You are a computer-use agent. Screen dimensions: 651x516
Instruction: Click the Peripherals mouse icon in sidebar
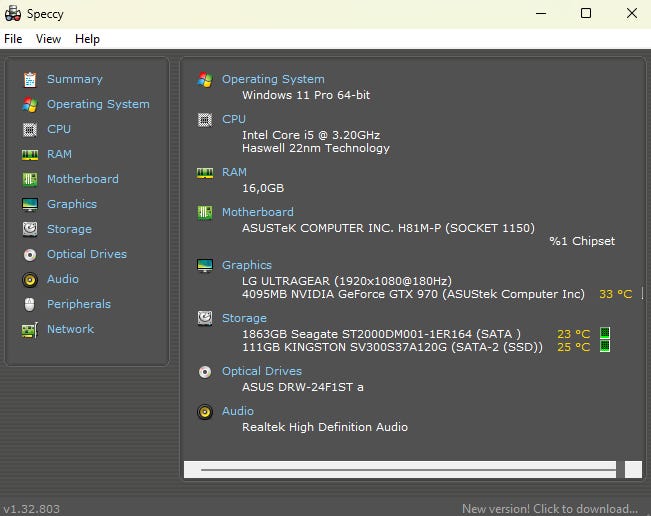(29, 304)
